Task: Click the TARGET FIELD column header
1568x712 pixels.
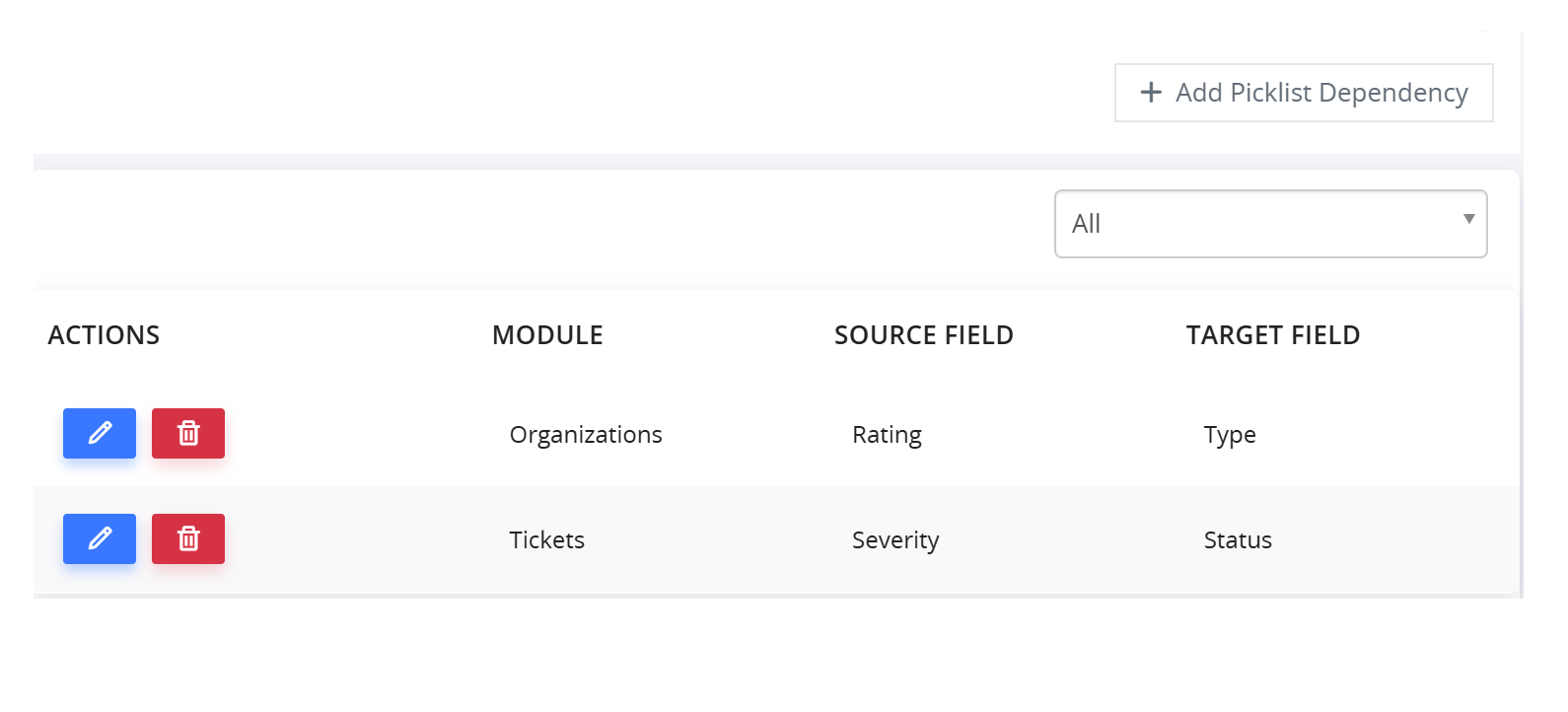Action: click(x=1273, y=335)
